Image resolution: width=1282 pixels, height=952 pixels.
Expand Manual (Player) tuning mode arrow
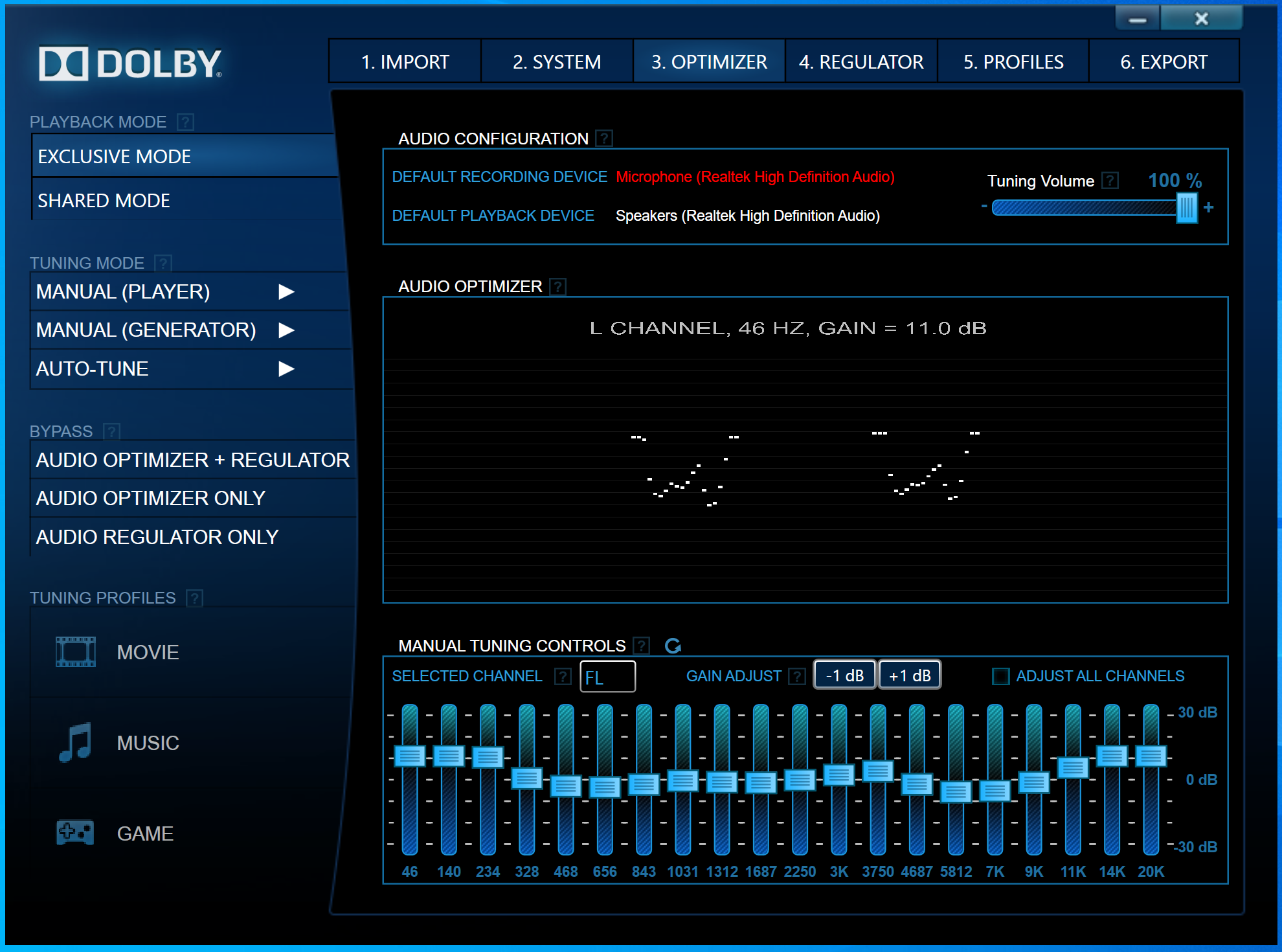286,292
